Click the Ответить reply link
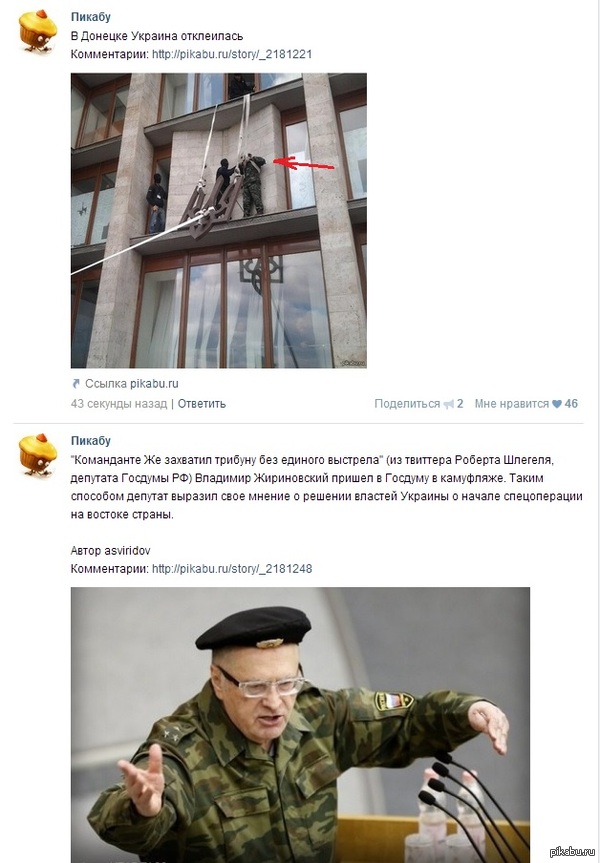600x863 pixels. pos(201,403)
